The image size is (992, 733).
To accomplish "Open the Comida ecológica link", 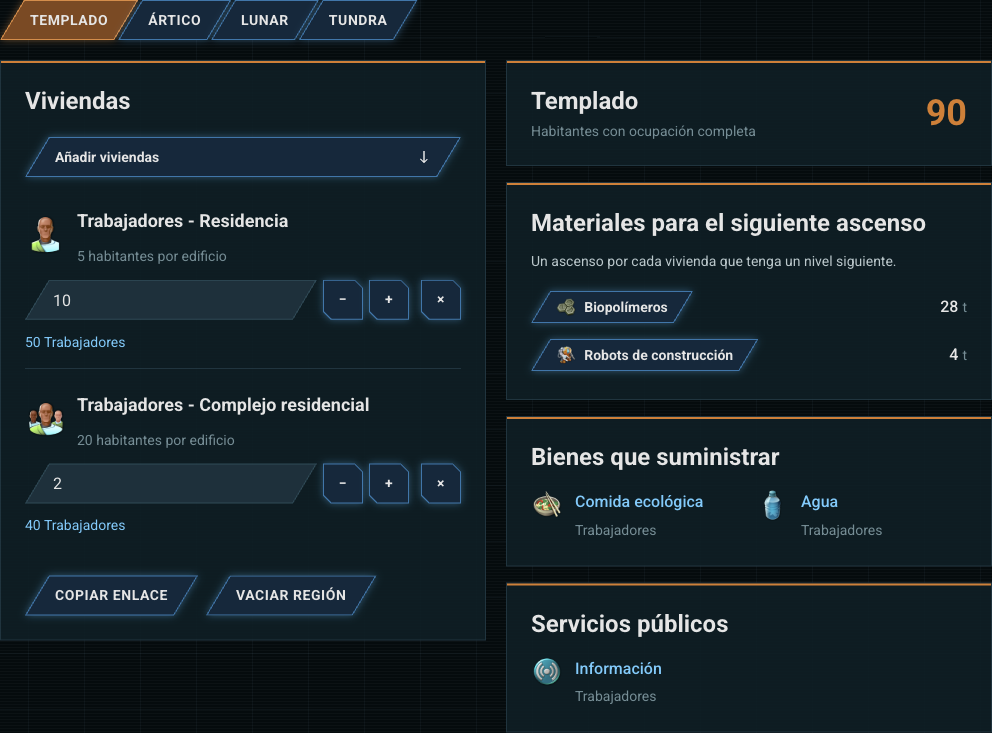I will [639, 502].
